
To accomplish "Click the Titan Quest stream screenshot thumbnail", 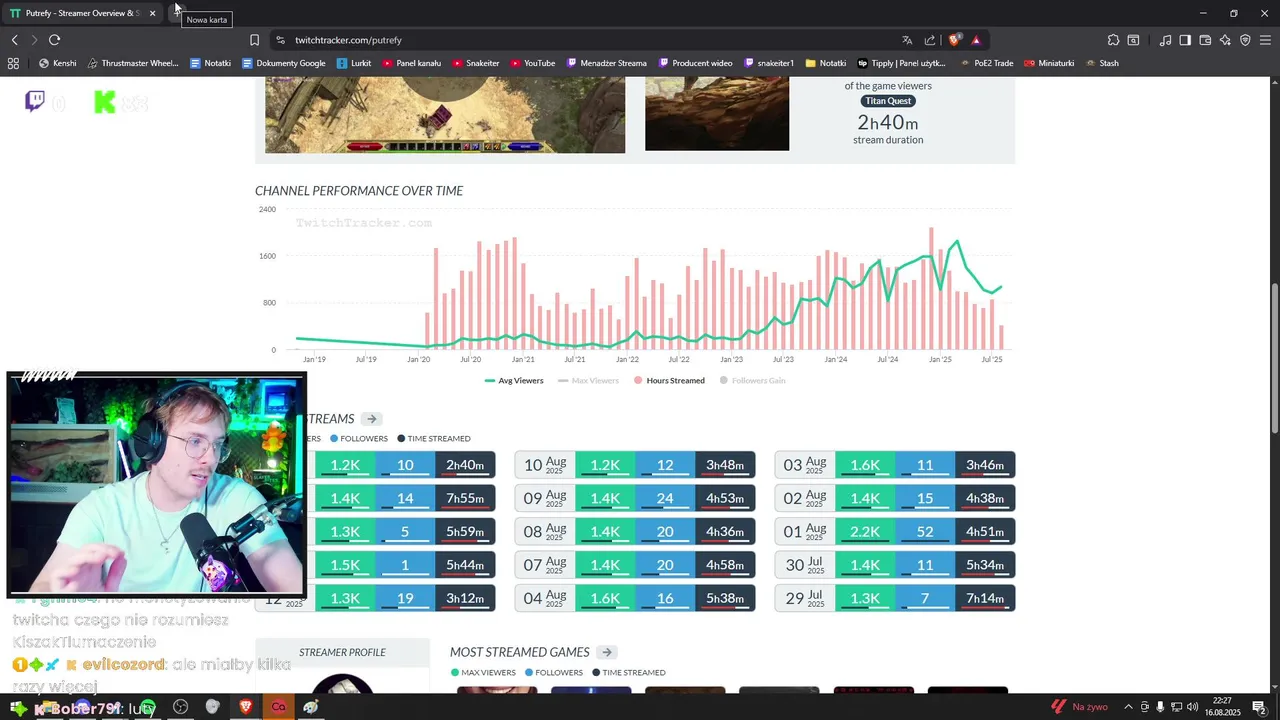I will point(445,115).
